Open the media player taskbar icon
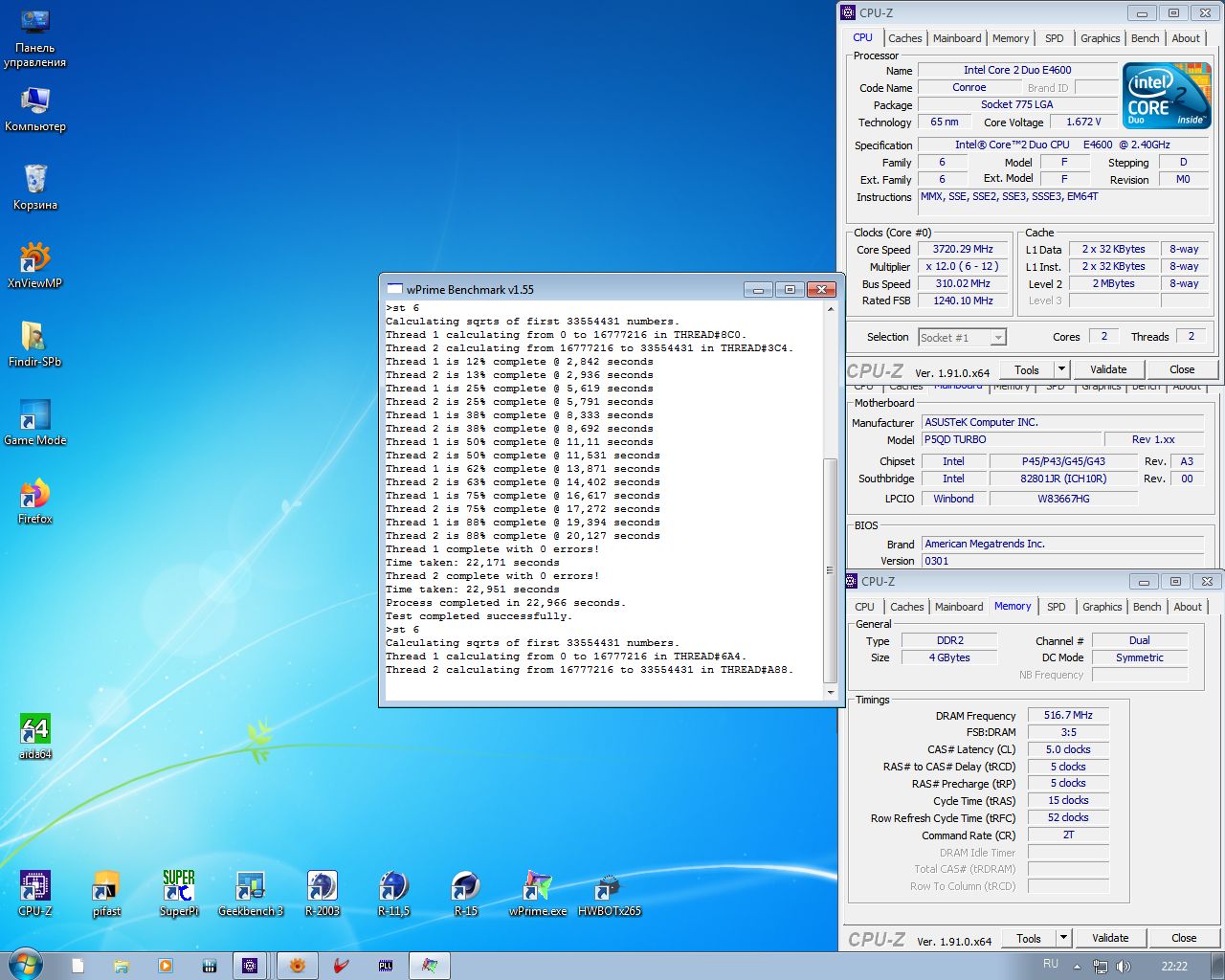 pyautogui.click(x=165, y=966)
